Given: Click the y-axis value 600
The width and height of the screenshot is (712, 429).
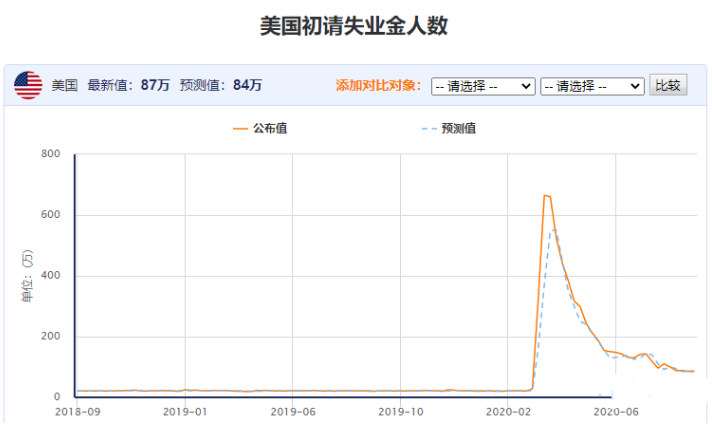Looking at the screenshot, I should tap(50, 215).
